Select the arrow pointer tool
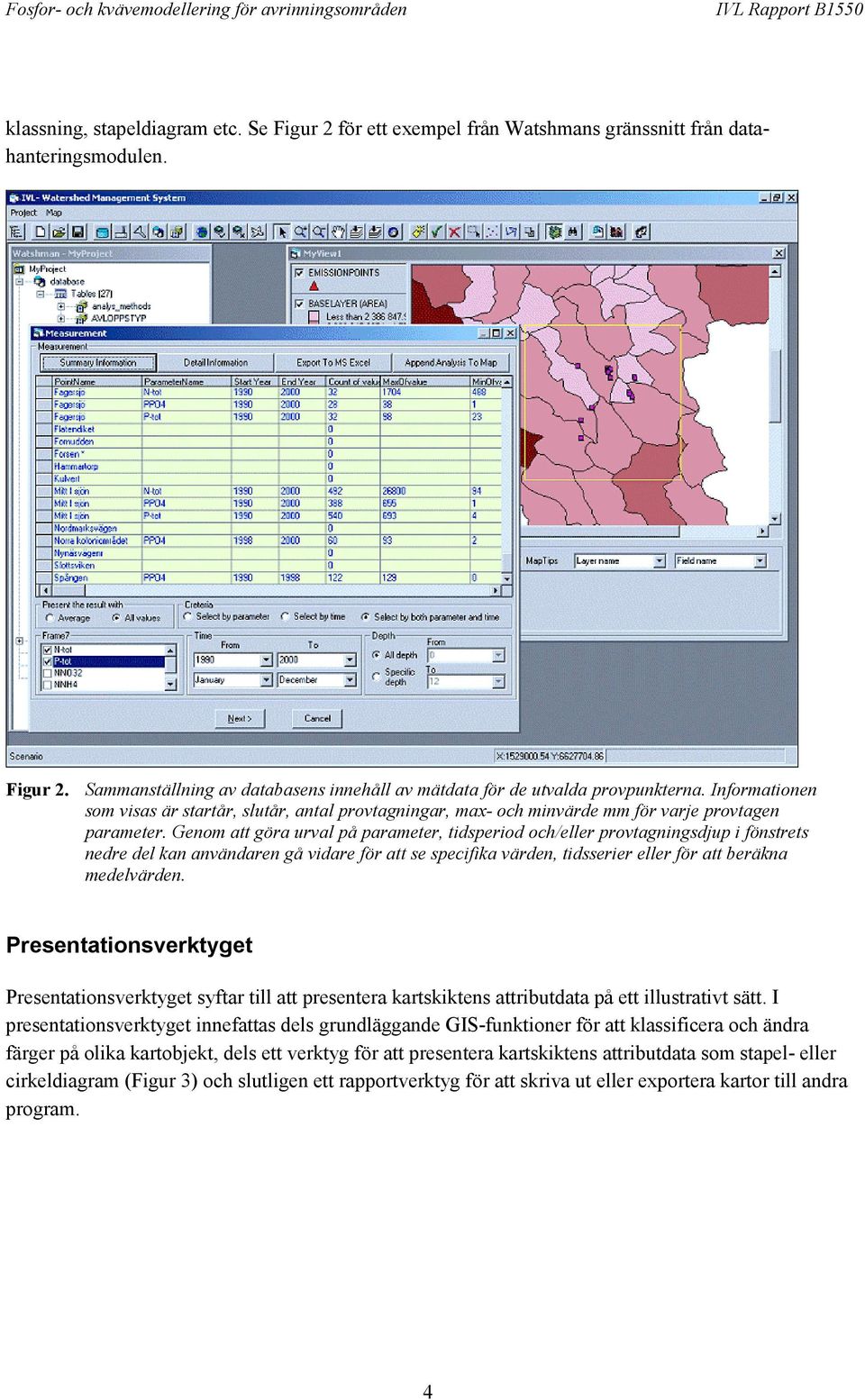 click(282, 232)
